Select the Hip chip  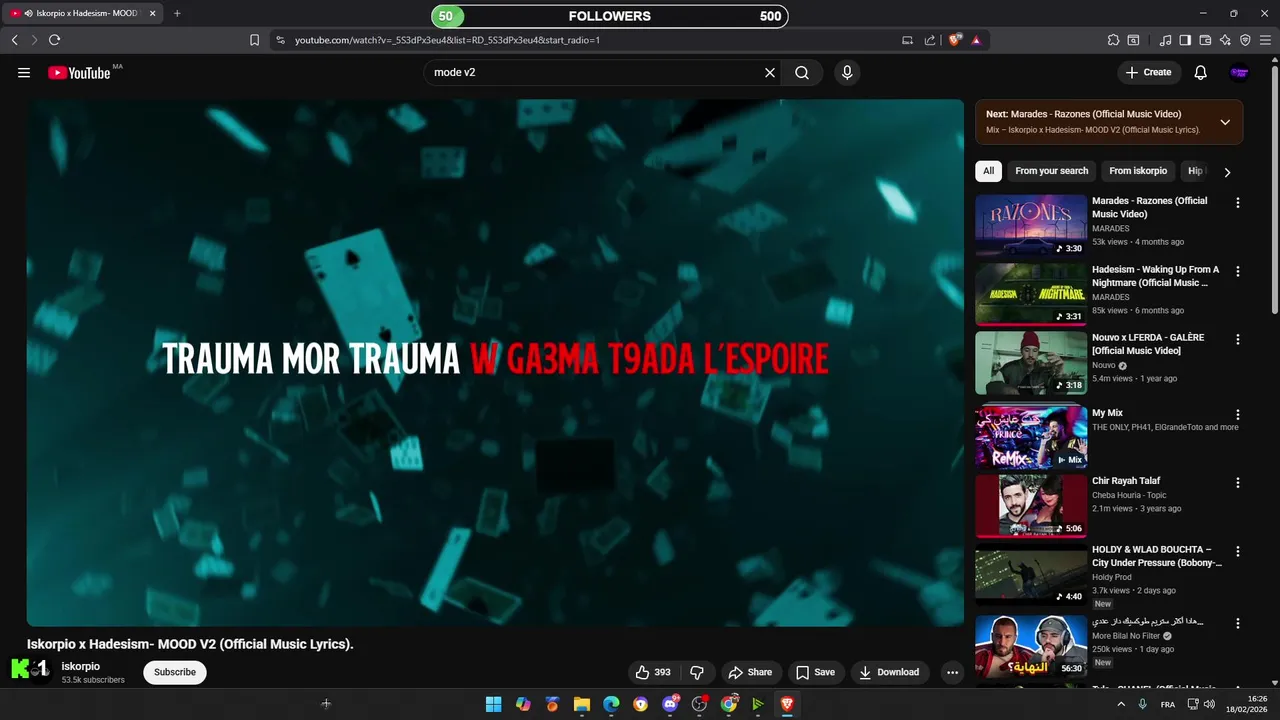tap(1195, 171)
